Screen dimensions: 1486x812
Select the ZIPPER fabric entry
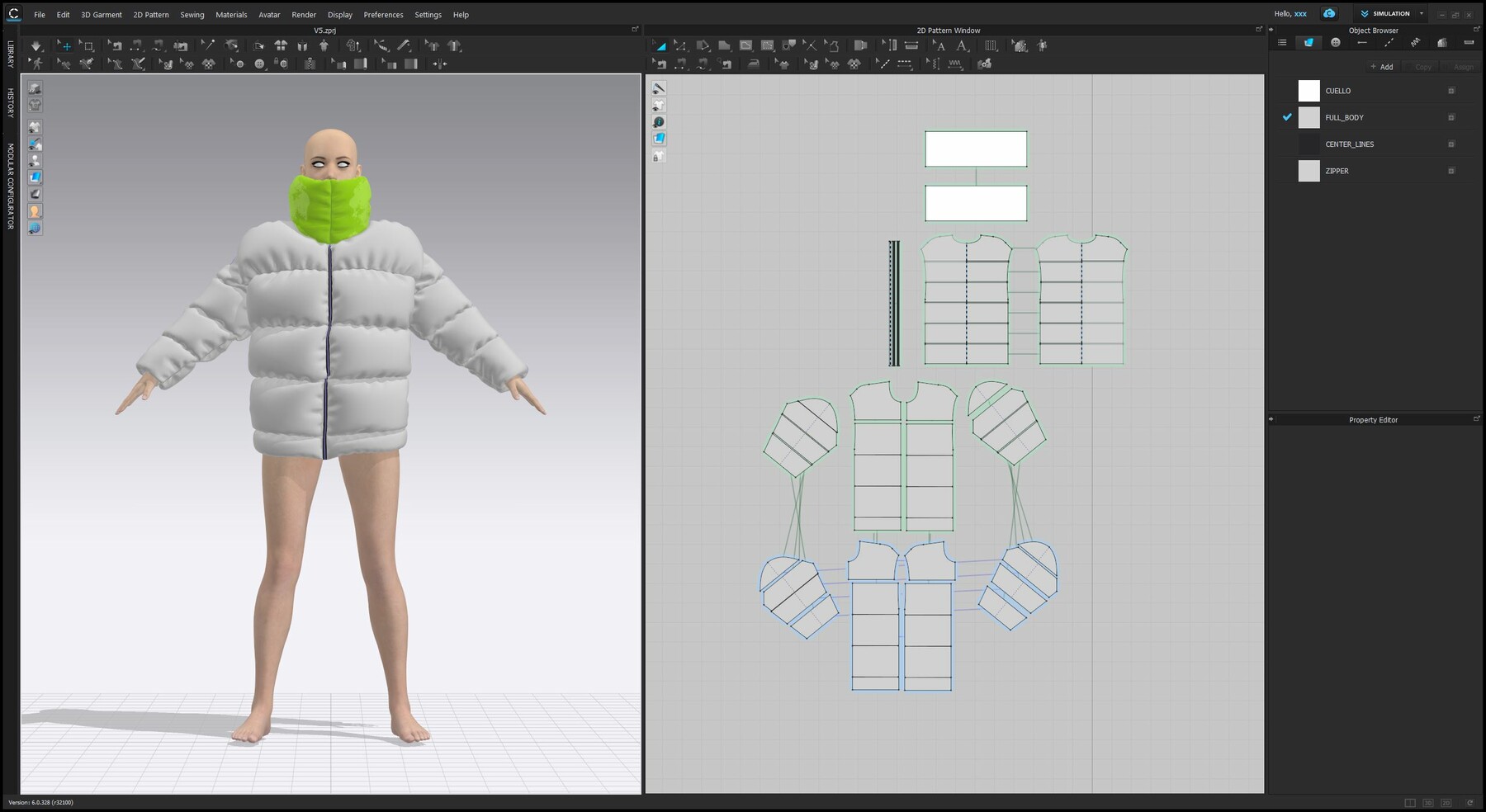tap(1338, 171)
